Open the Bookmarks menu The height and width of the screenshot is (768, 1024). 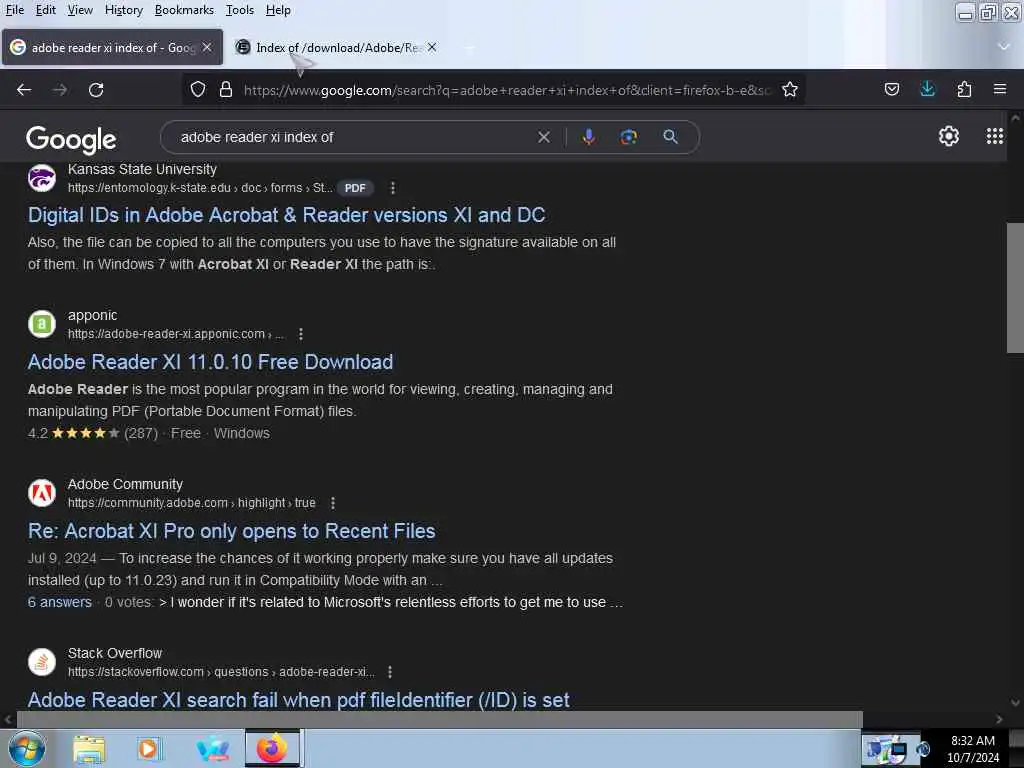point(184,10)
